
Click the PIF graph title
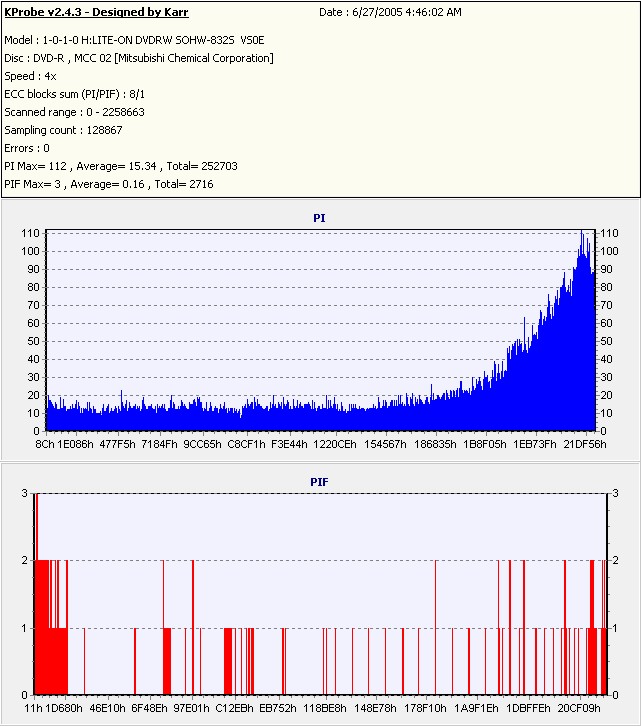319,482
